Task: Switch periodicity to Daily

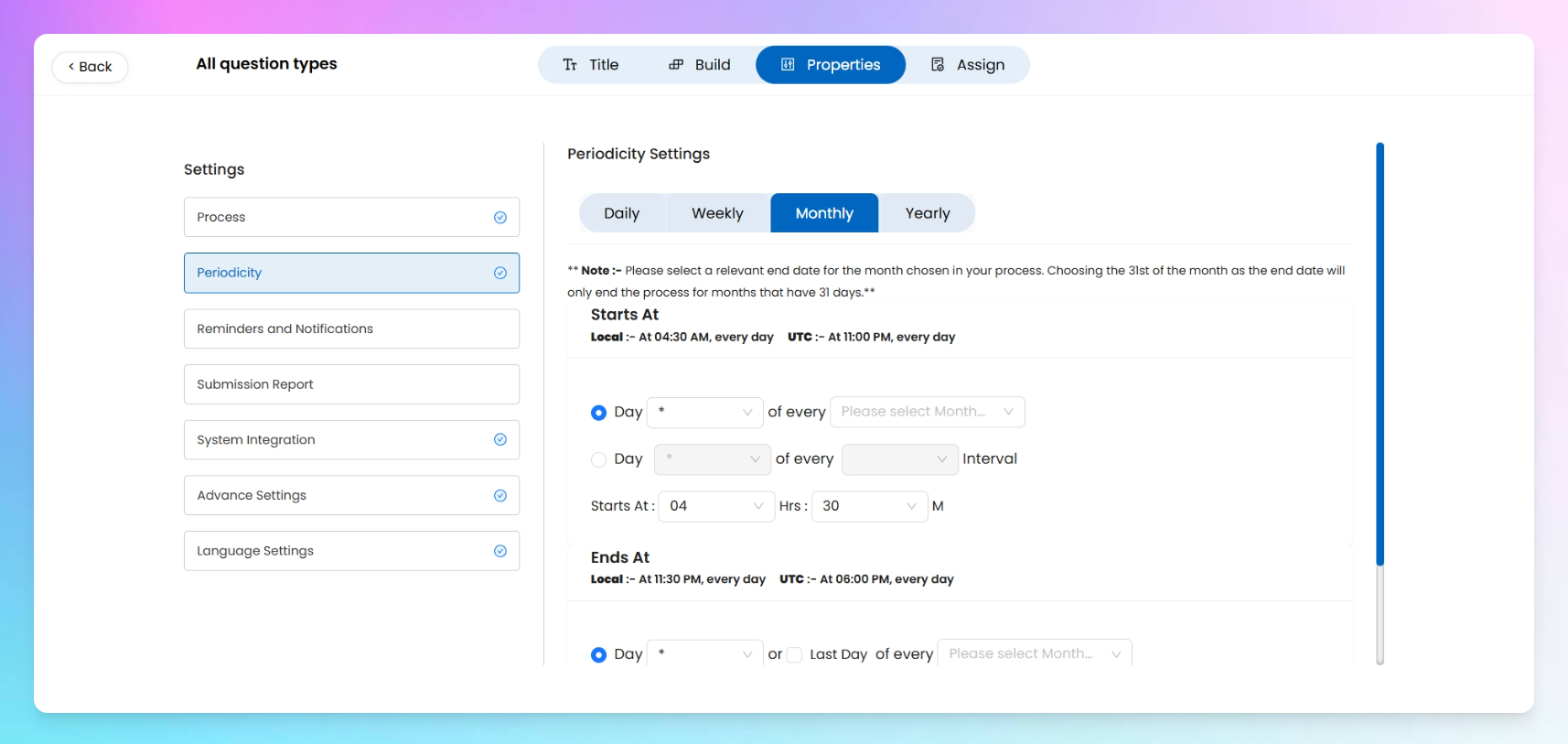Action: coord(622,213)
